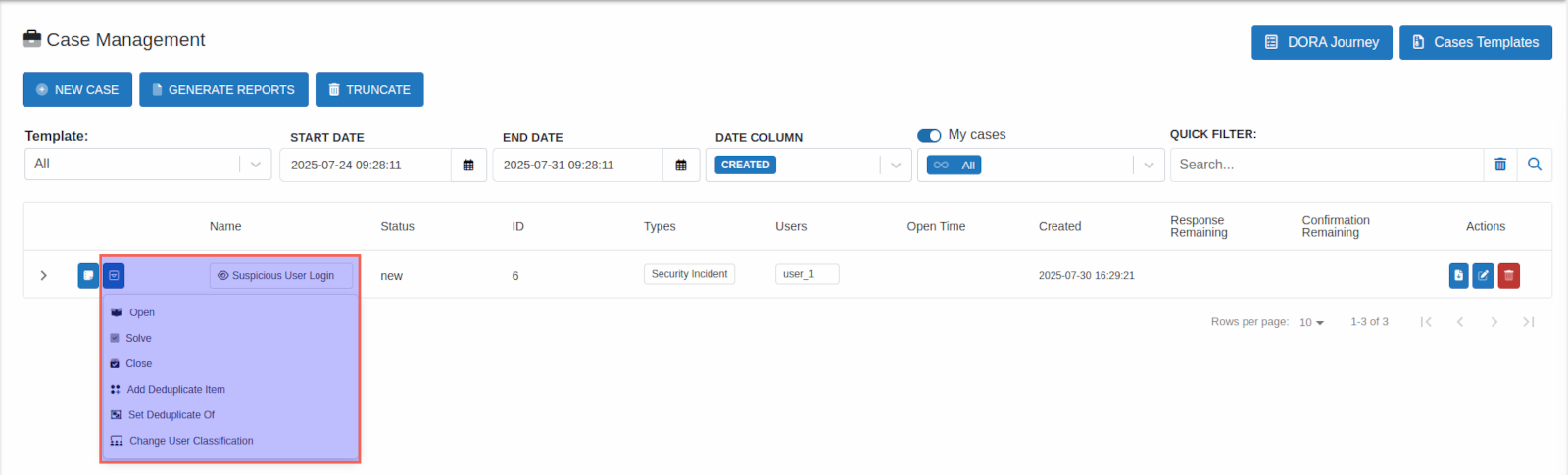Clear quick filter with trash icon
Image resolution: width=1568 pixels, height=475 pixels.
1500,165
